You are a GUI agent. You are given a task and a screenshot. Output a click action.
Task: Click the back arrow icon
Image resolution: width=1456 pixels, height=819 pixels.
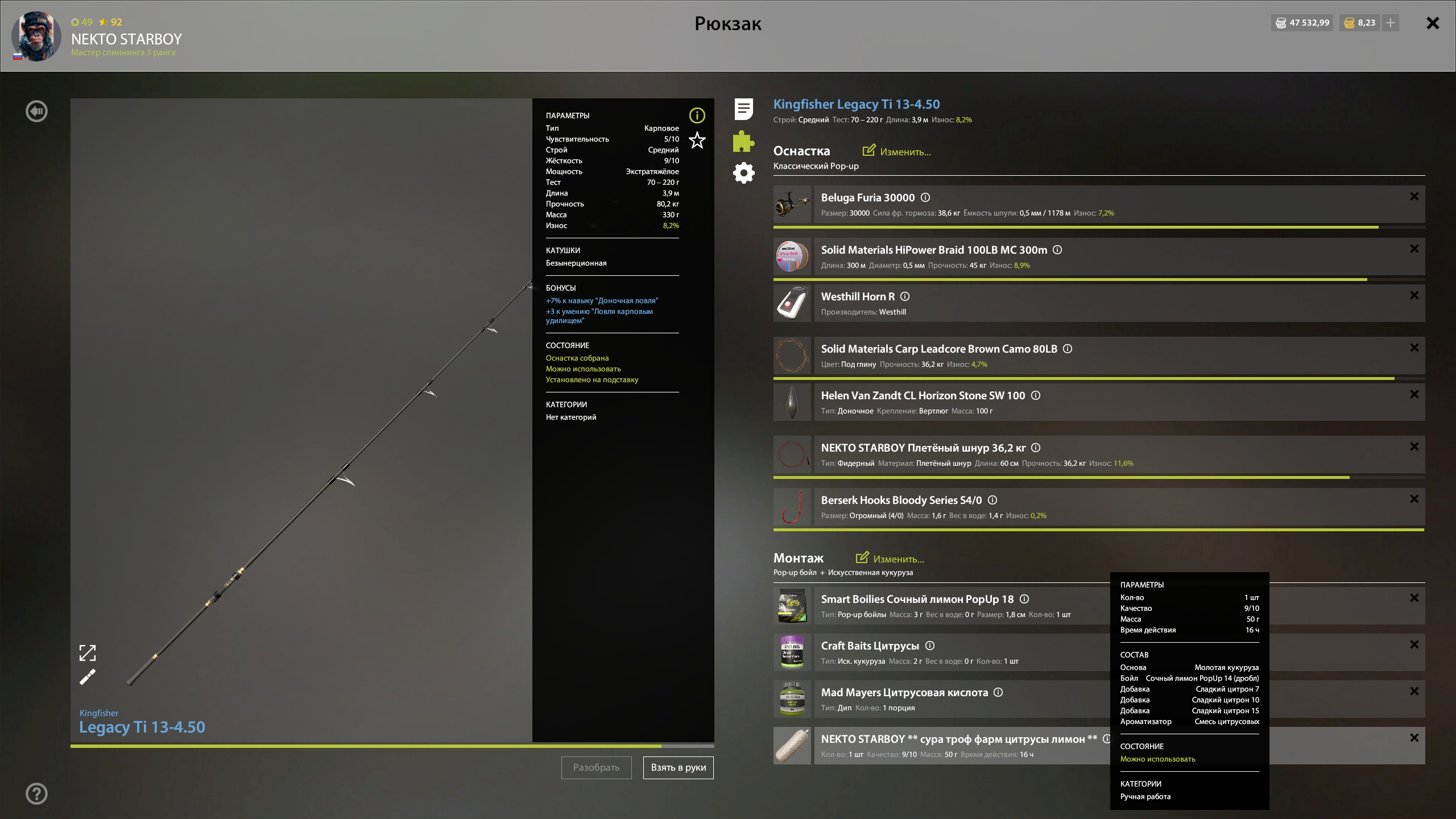click(x=37, y=111)
